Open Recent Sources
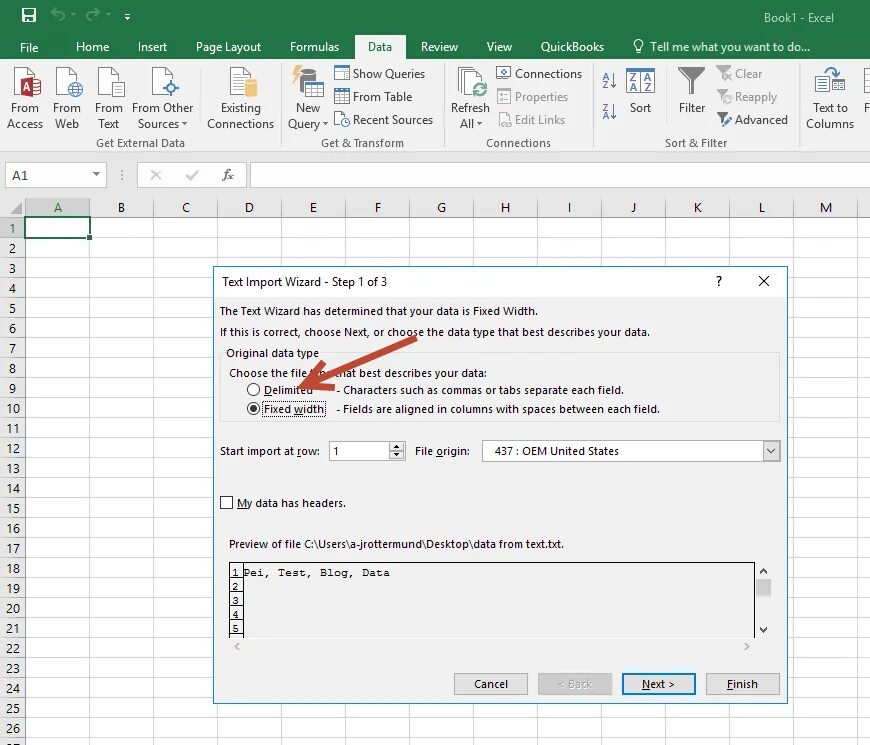Screen dimensions: 870x745 click(383, 120)
